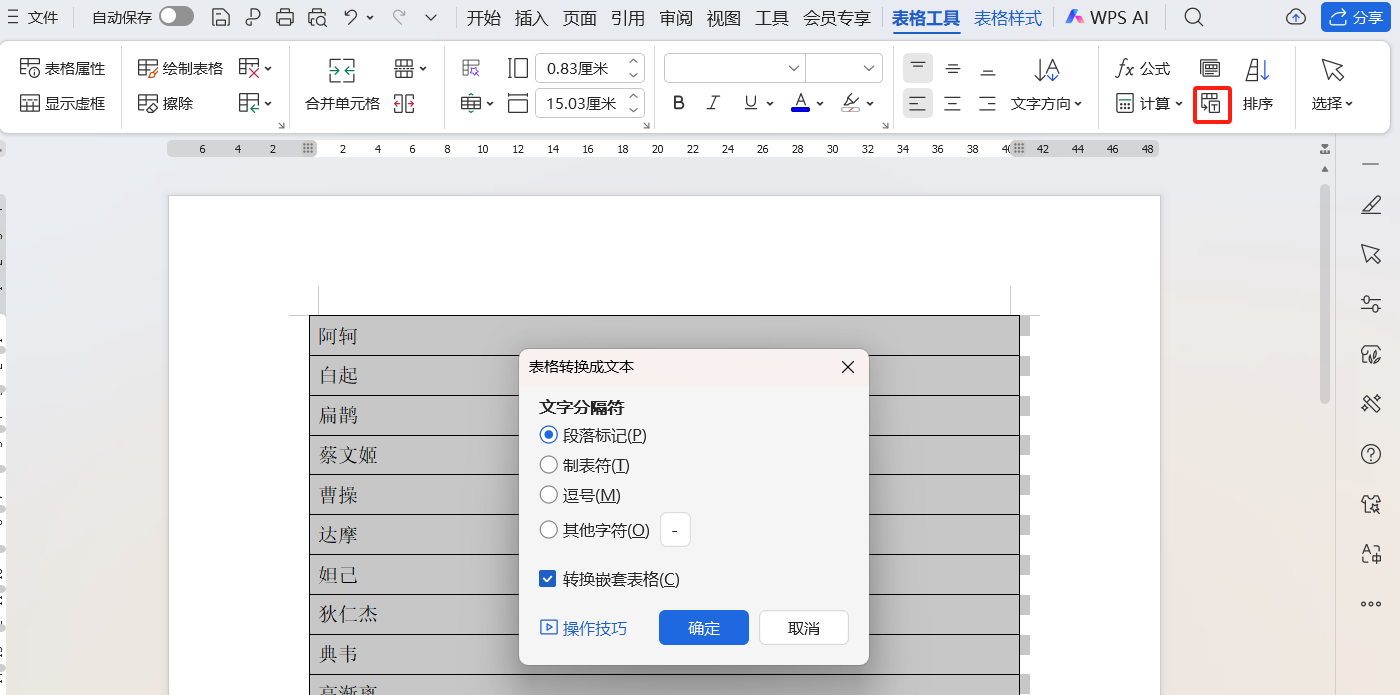
Task: Switch to the 表格样式 ribbon tab
Action: [x=1007, y=17]
